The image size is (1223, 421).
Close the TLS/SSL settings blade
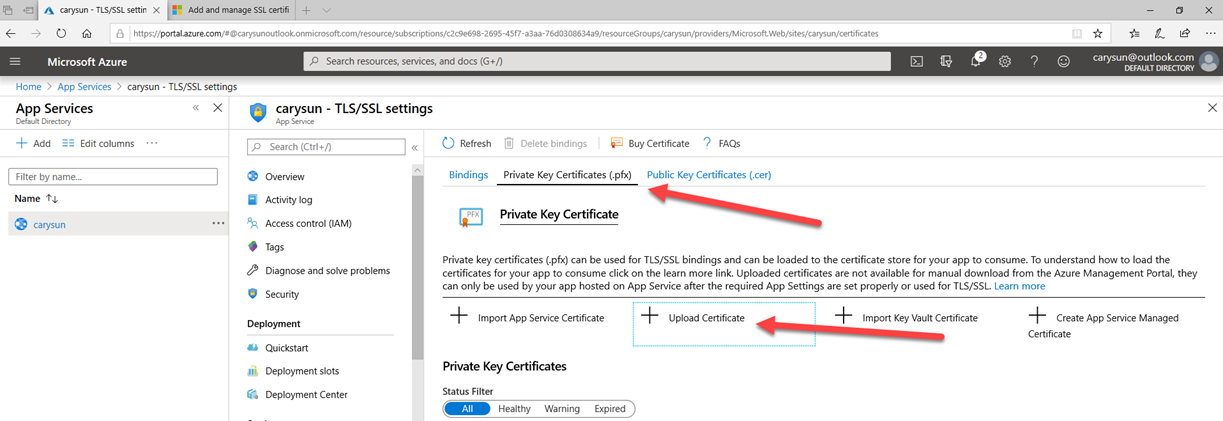point(1212,108)
